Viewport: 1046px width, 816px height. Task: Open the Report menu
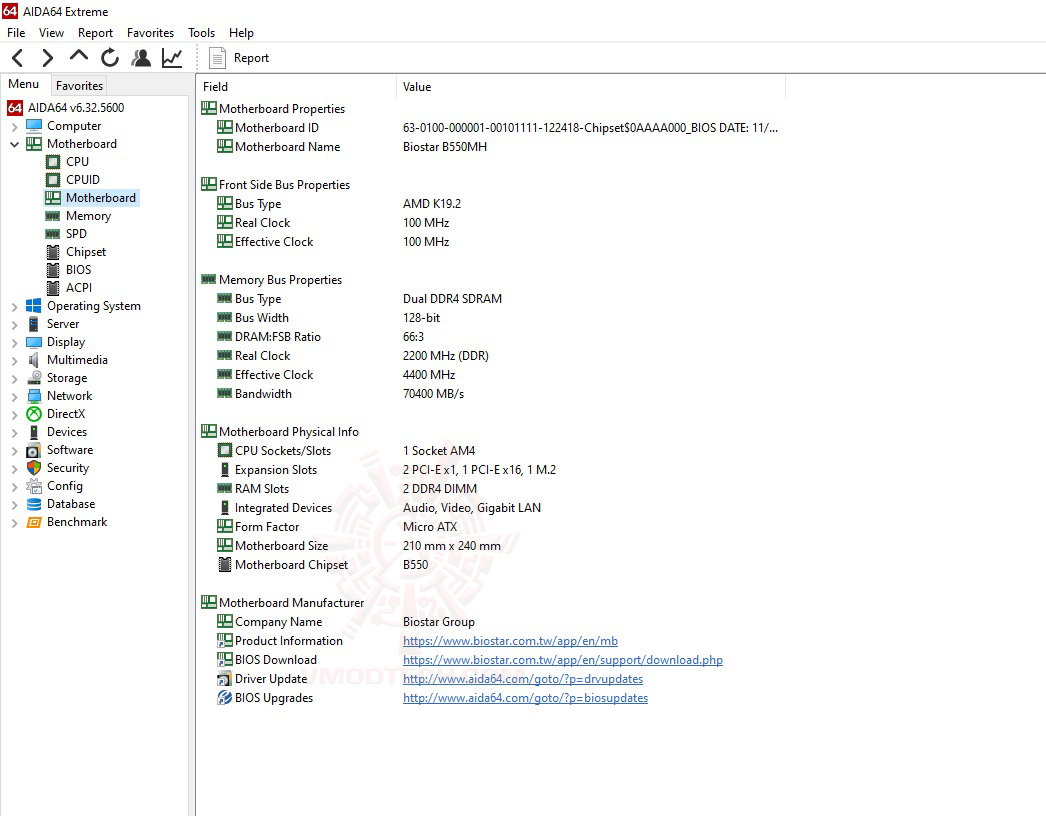point(95,33)
